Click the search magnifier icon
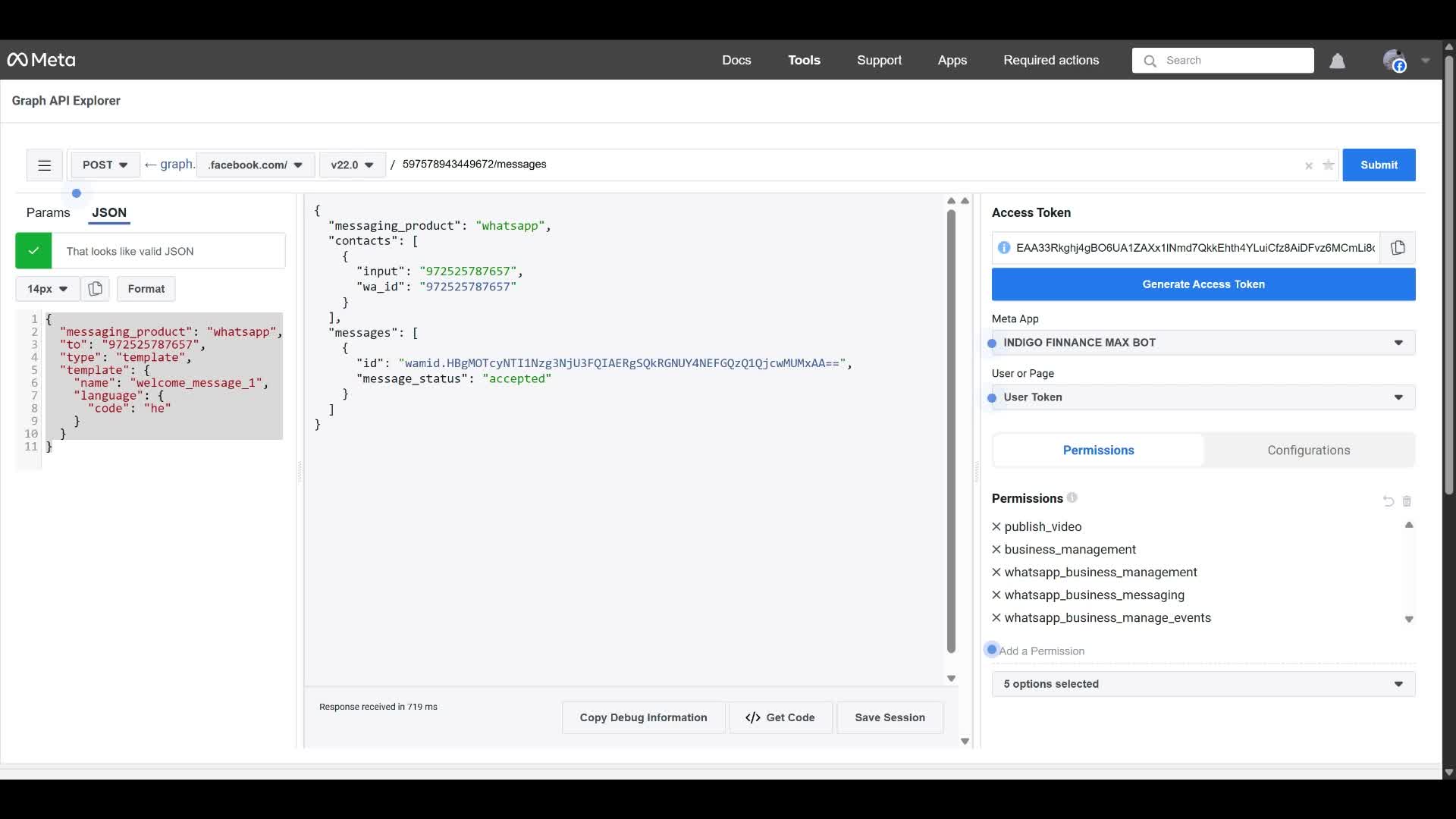Image resolution: width=1456 pixels, height=819 pixels. (1150, 61)
